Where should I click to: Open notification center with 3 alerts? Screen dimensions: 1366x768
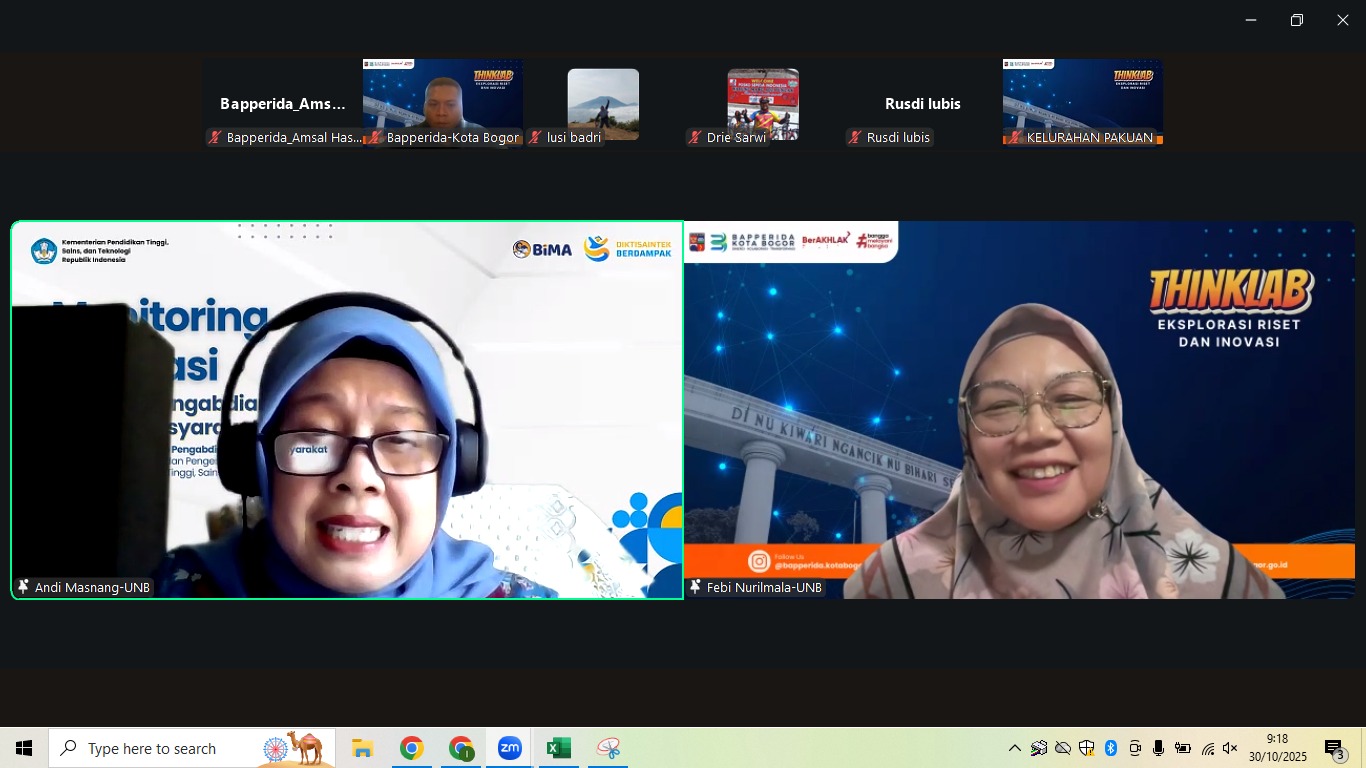coord(1334,748)
